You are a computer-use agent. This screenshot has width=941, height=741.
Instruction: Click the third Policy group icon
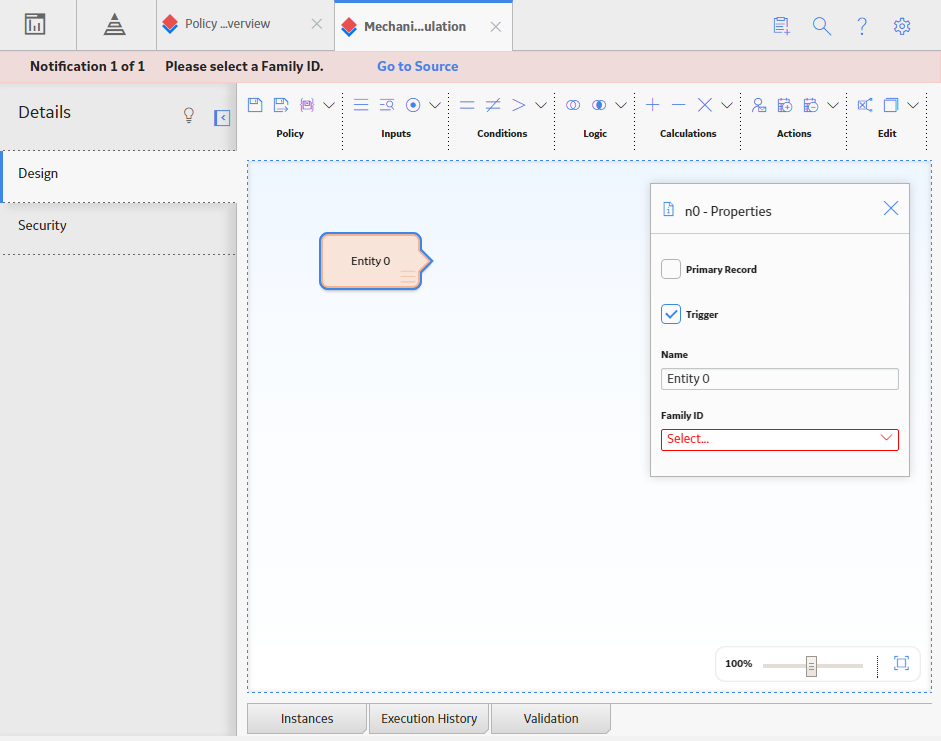(307, 105)
